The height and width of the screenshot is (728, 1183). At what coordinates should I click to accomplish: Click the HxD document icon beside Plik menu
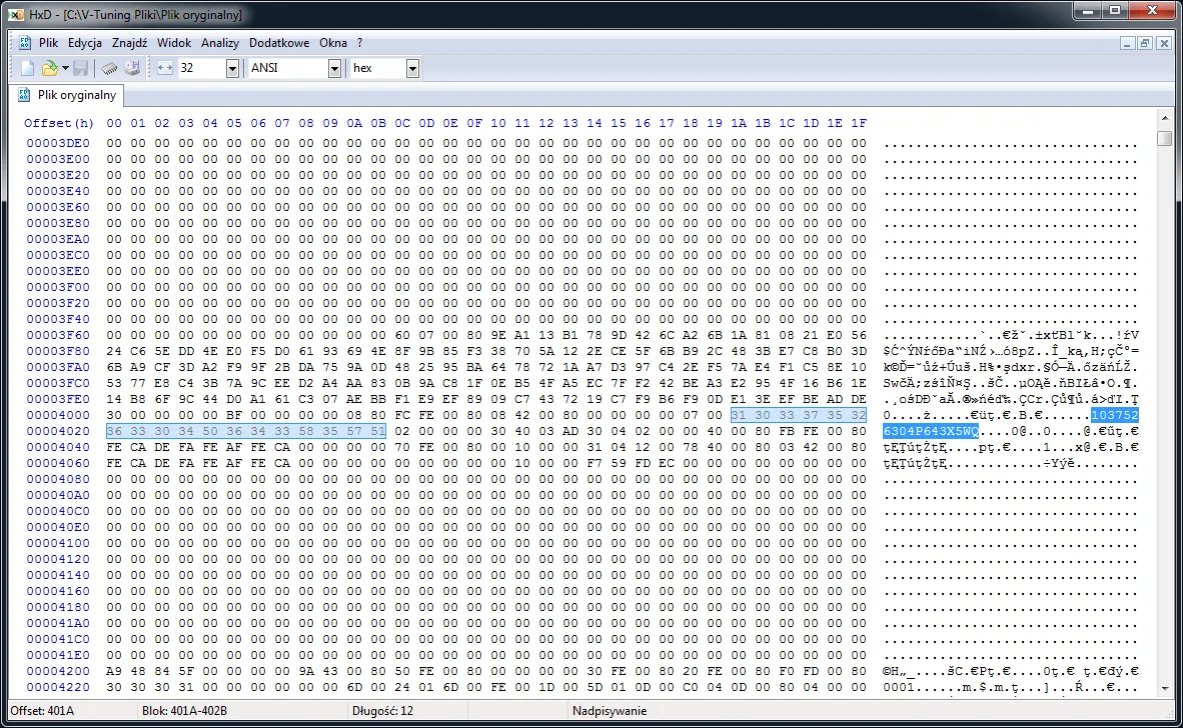point(24,43)
